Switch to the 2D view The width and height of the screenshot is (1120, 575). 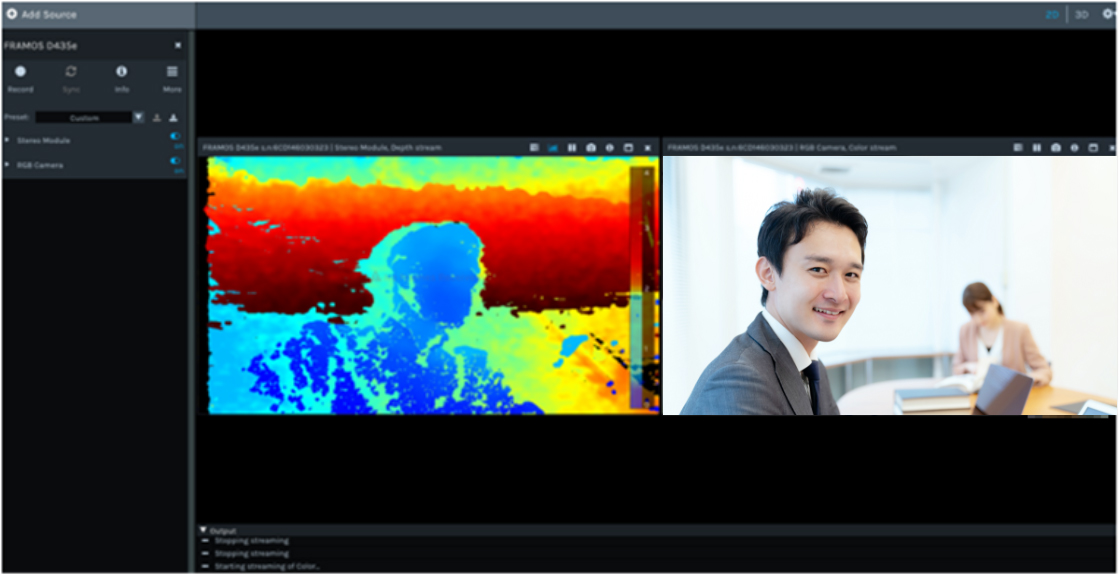(x=1052, y=15)
